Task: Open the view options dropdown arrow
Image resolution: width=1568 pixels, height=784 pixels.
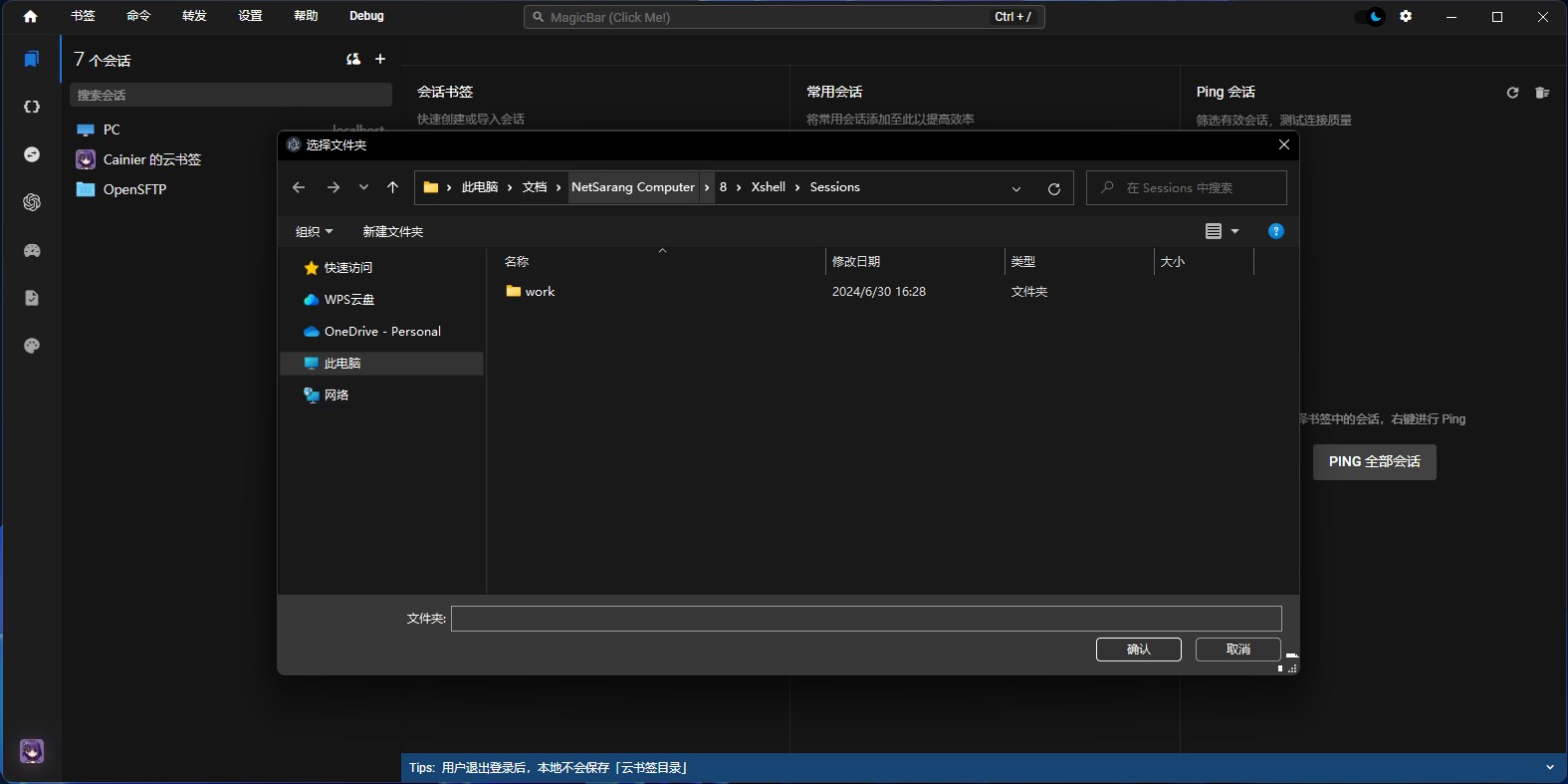Action: pyautogui.click(x=1235, y=231)
